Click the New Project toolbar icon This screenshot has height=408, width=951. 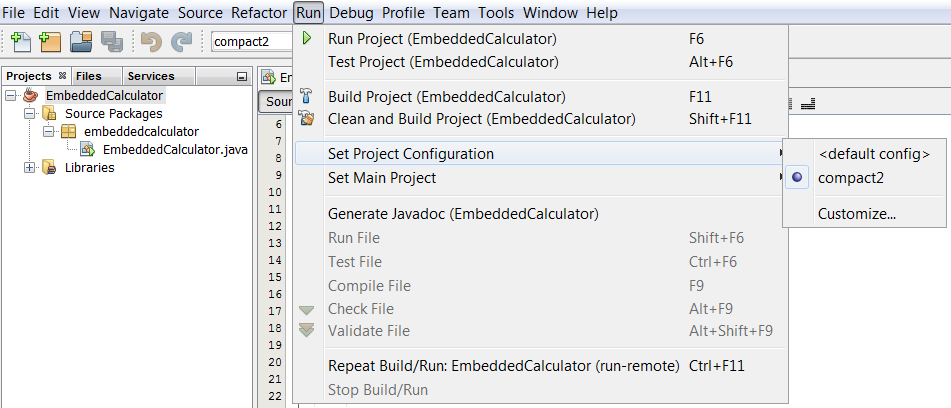click(50, 42)
